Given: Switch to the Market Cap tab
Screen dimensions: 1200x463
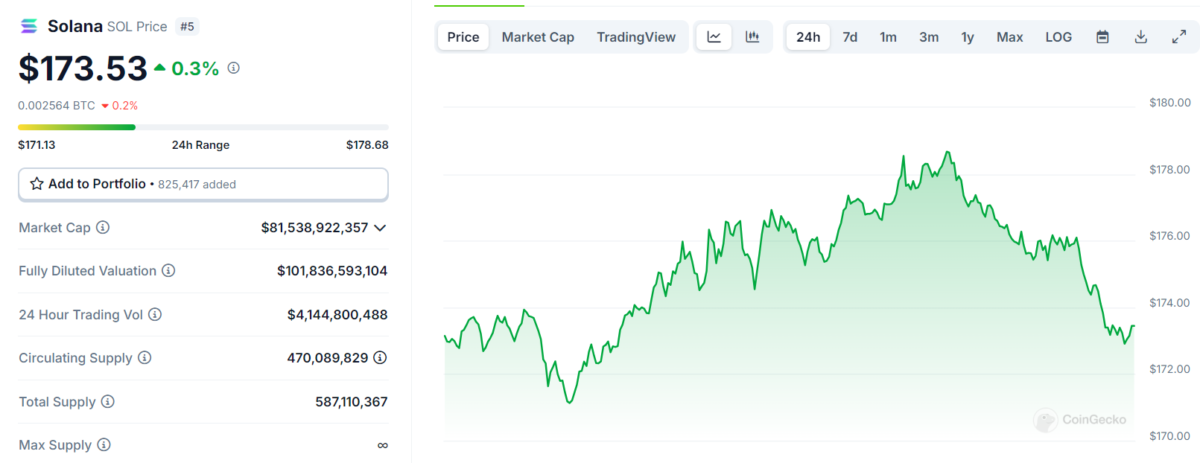Looking at the screenshot, I should [538, 37].
